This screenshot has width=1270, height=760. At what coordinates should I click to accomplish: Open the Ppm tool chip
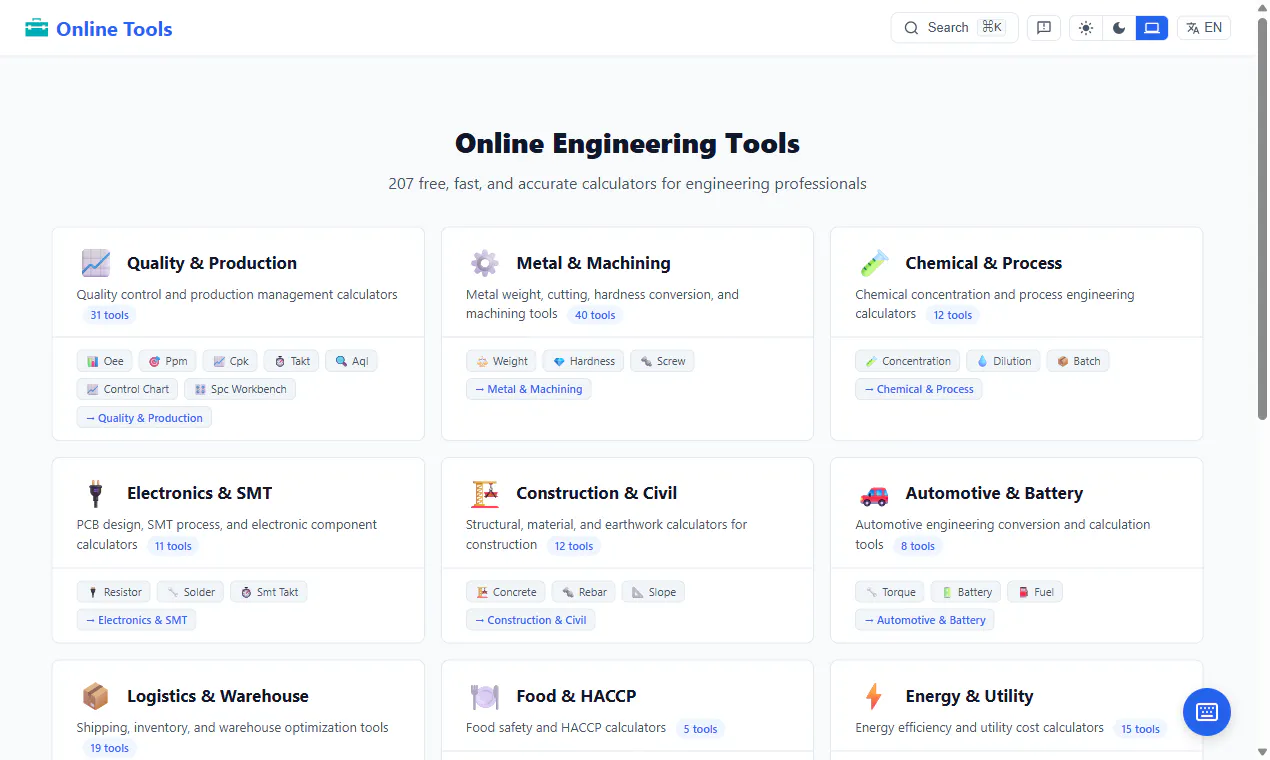tap(168, 361)
